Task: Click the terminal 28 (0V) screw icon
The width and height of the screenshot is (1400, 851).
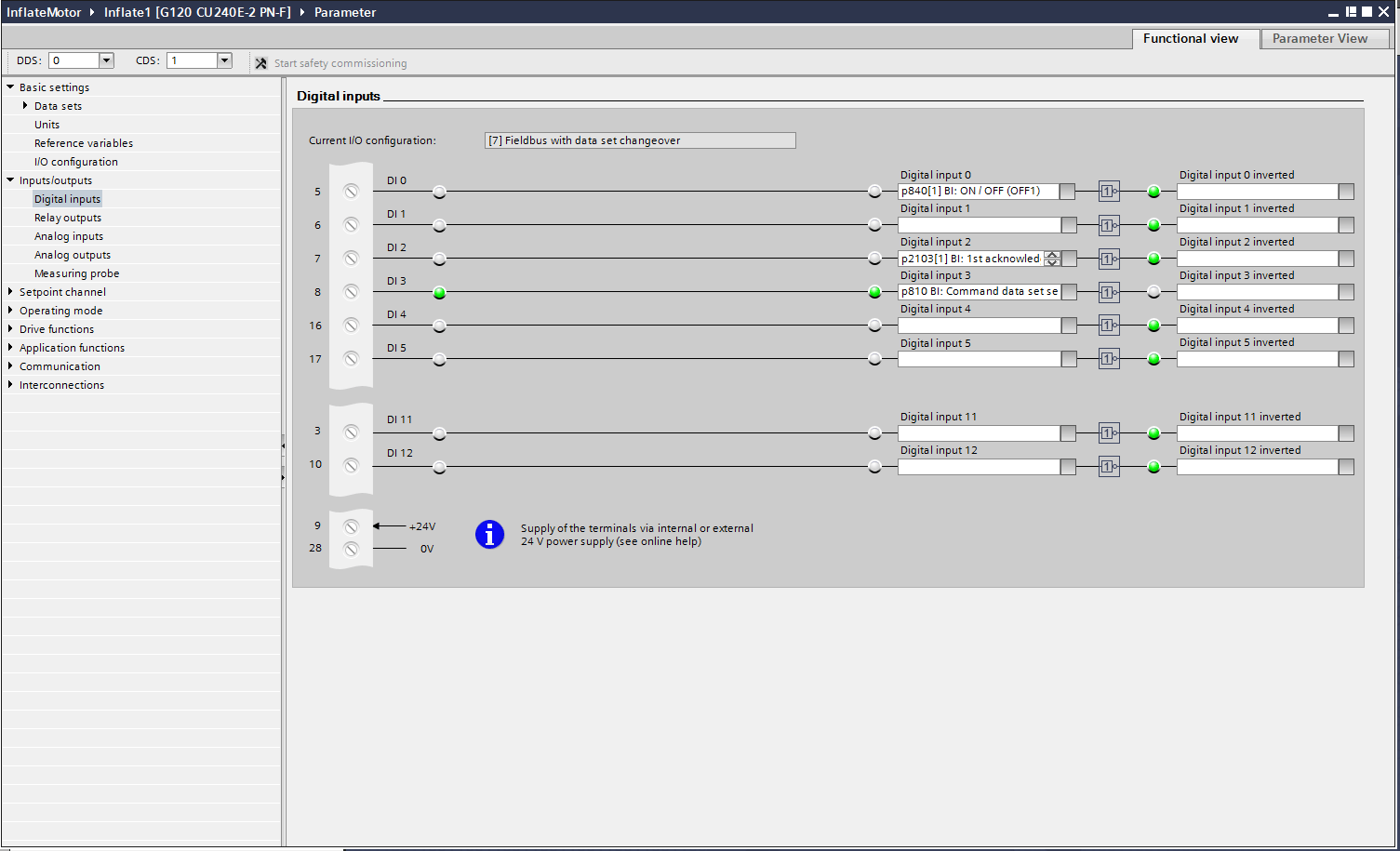Action: pyautogui.click(x=351, y=550)
